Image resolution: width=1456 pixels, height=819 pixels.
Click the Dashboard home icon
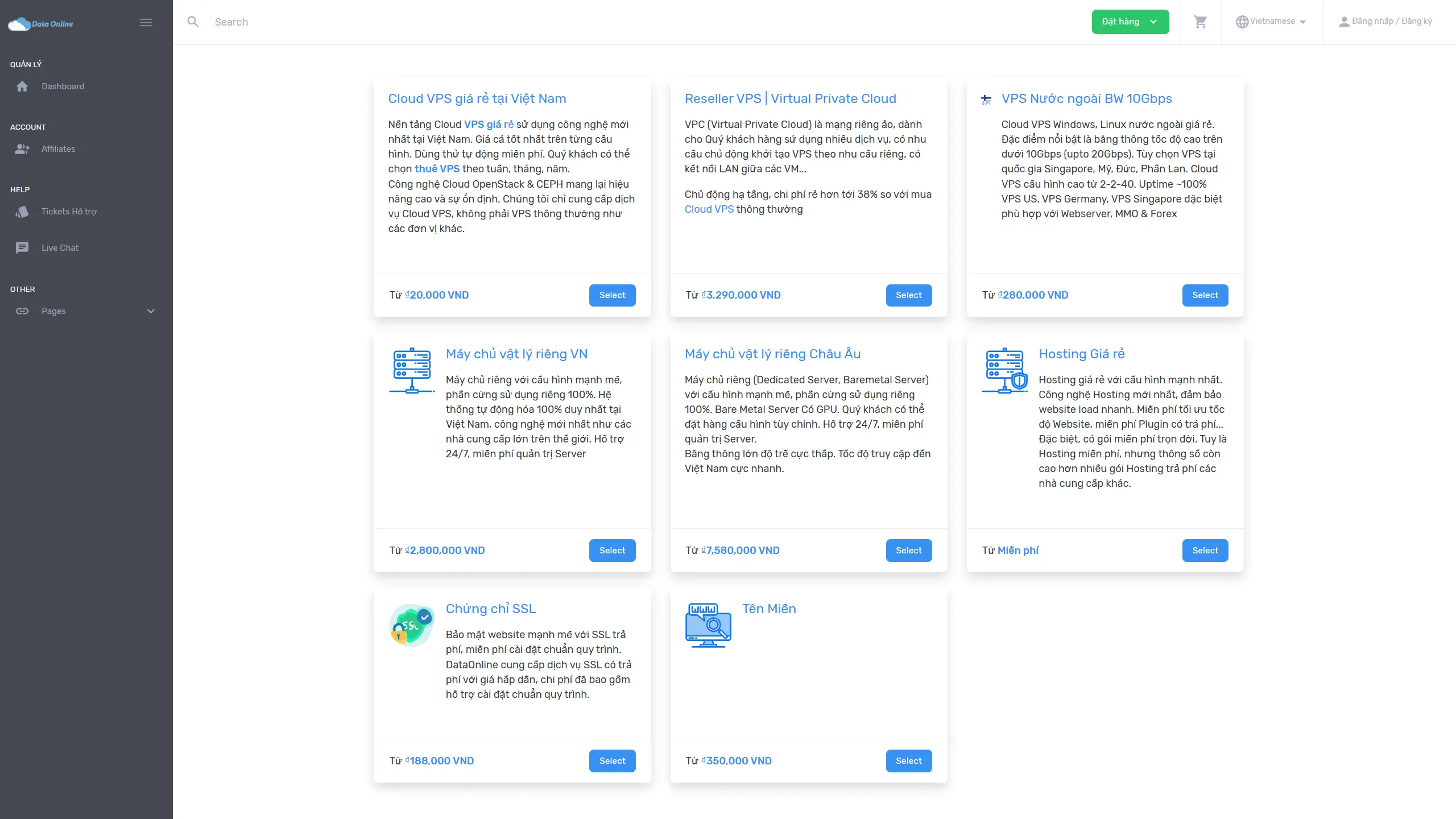click(22, 86)
